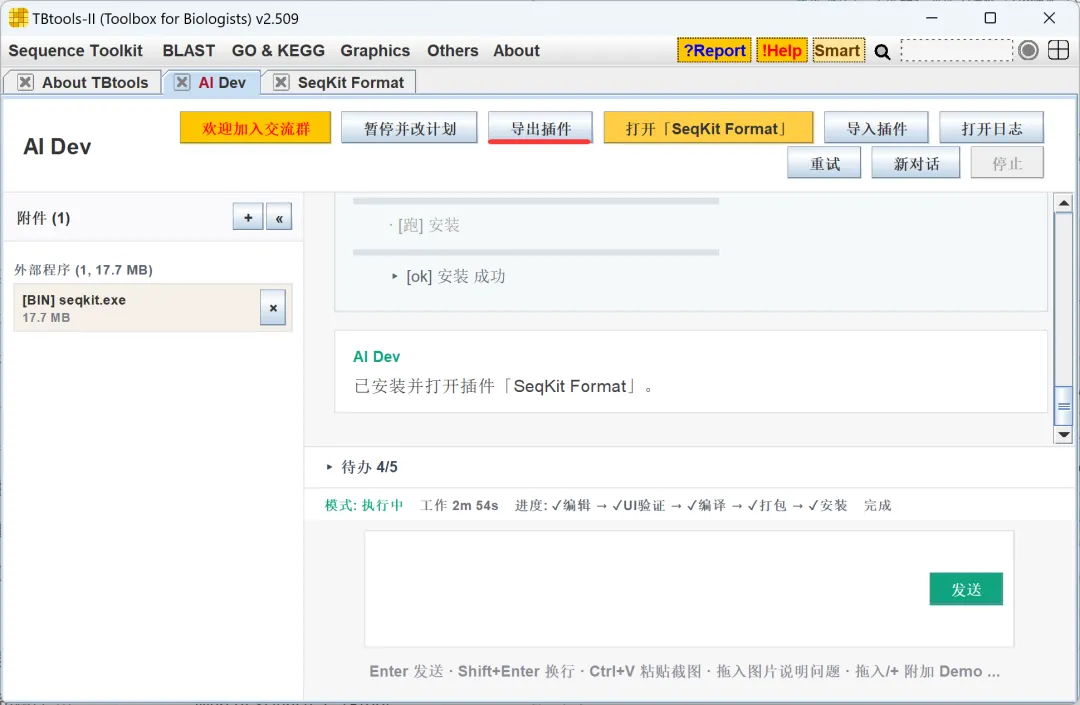Open the Others menu
1080x705 pixels.
[453, 51]
